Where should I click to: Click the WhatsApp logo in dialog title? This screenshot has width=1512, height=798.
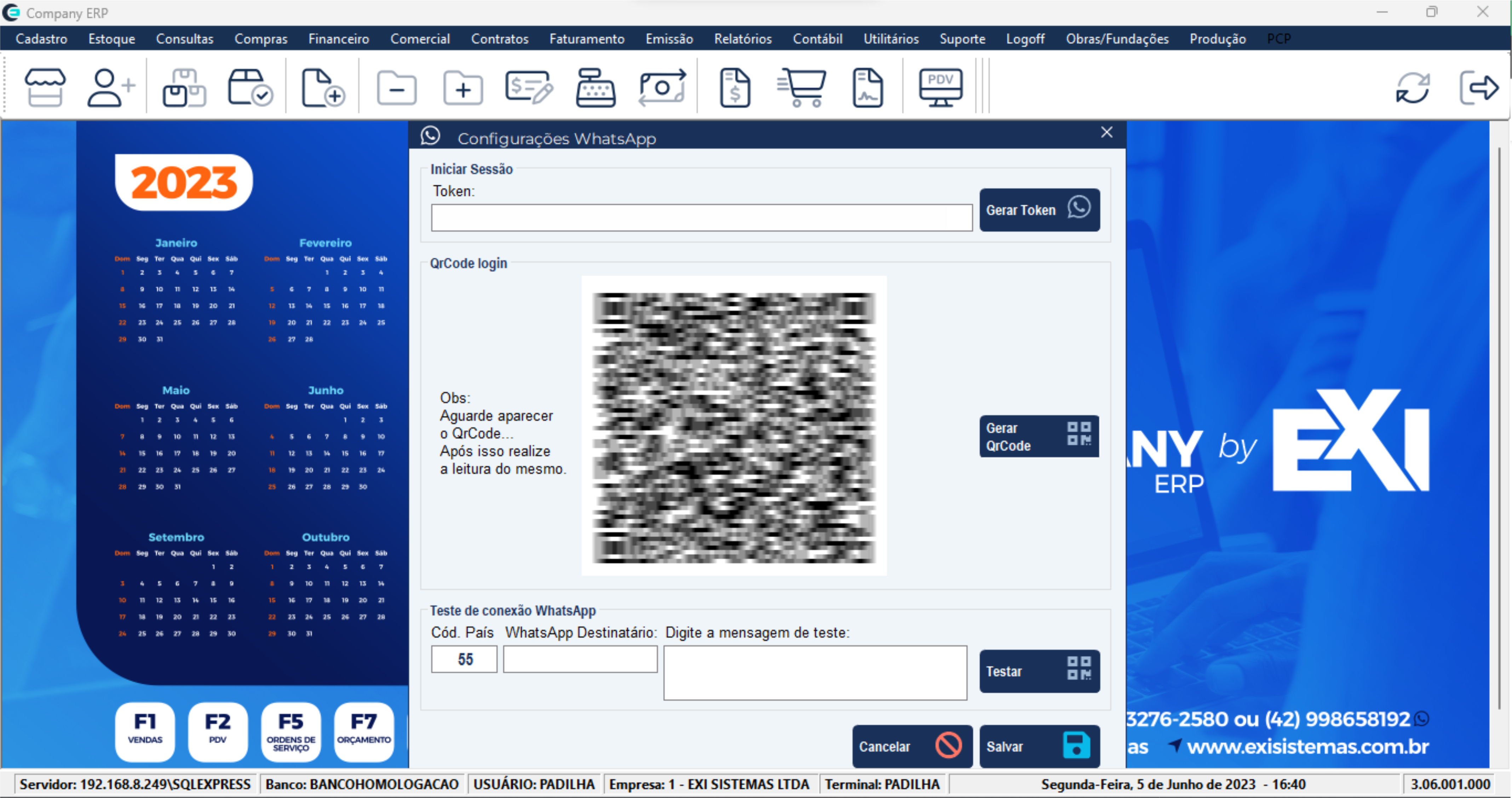(430, 136)
